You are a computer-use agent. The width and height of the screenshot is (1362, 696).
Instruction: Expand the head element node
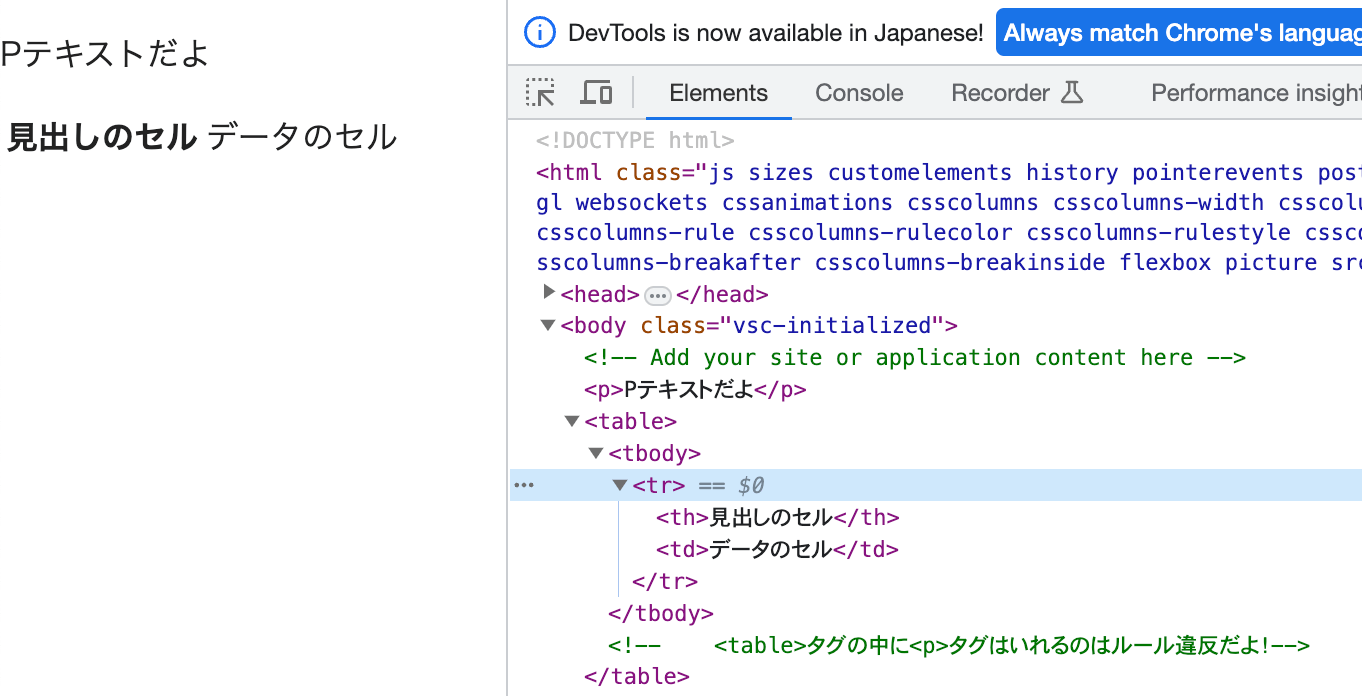tap(548, 292)
